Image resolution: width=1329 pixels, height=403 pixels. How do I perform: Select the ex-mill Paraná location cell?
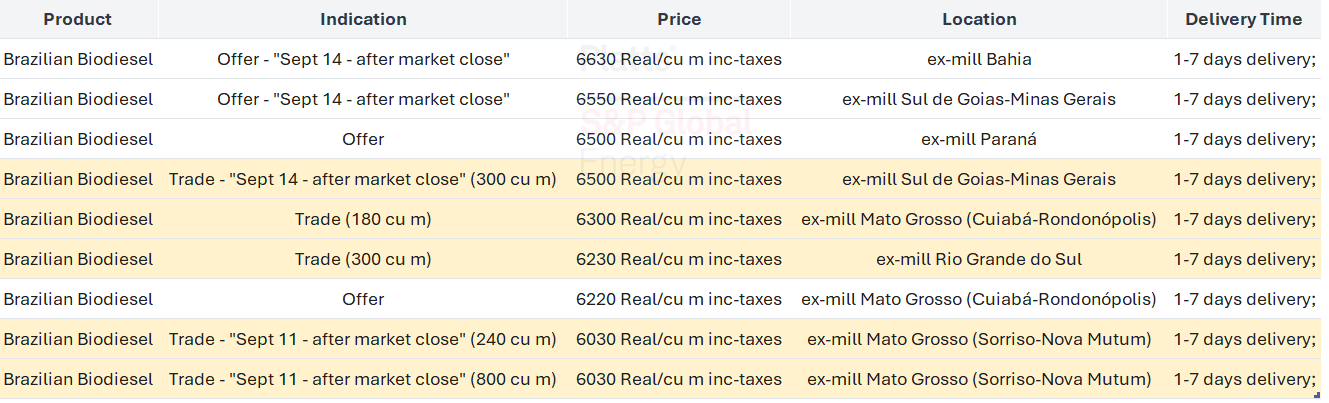[x=979, y=139]
